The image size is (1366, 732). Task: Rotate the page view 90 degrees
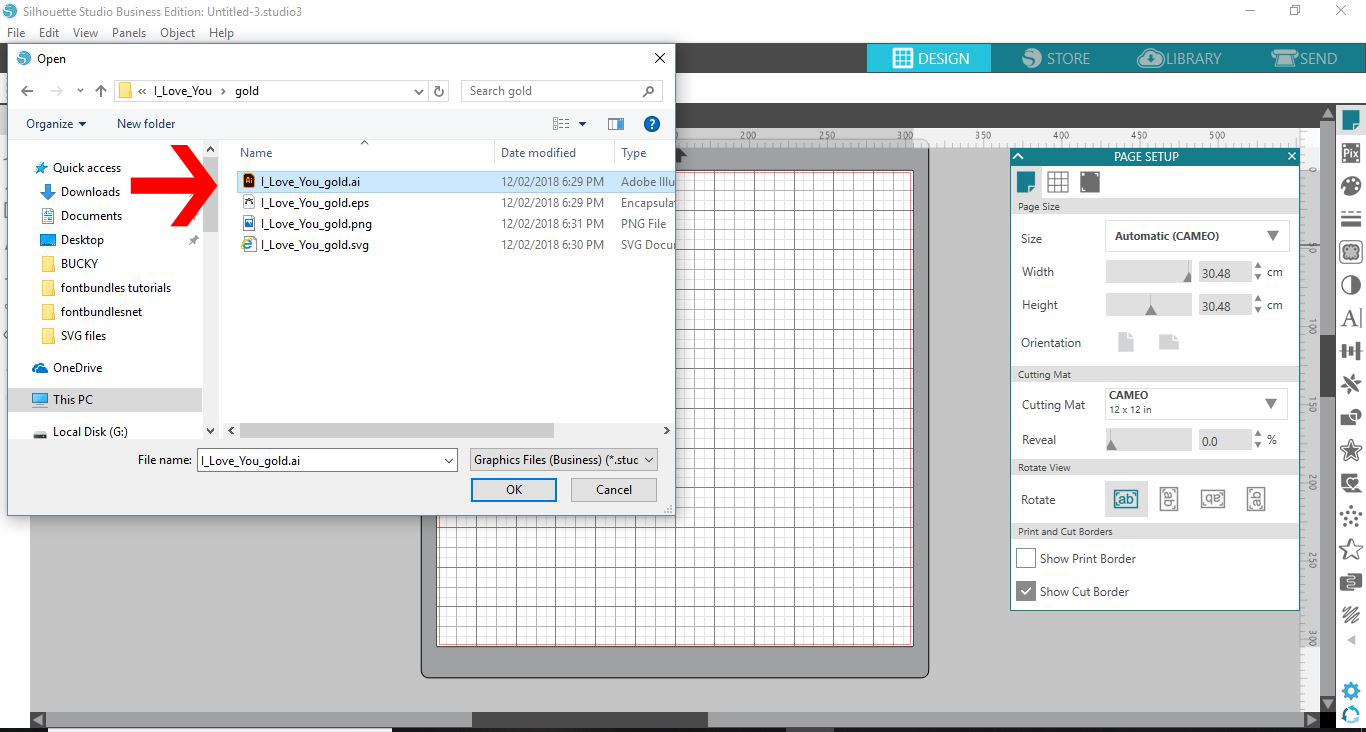tap(1169, 499)
